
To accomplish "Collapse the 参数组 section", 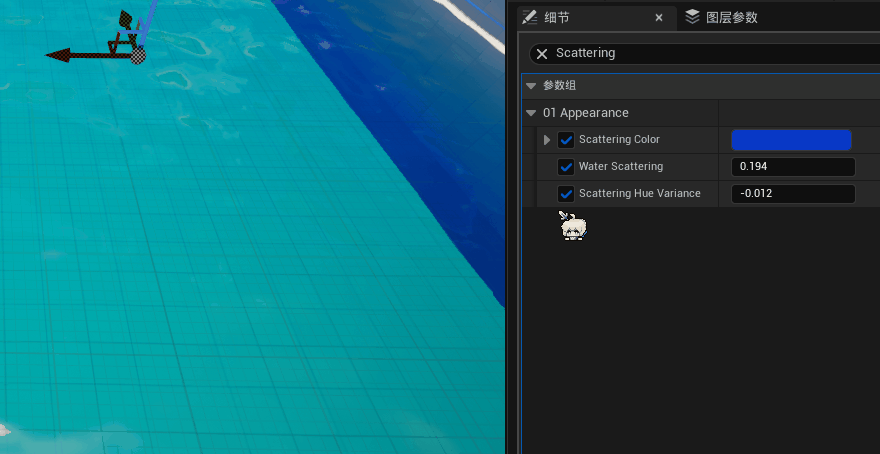I will pos(531,86).
